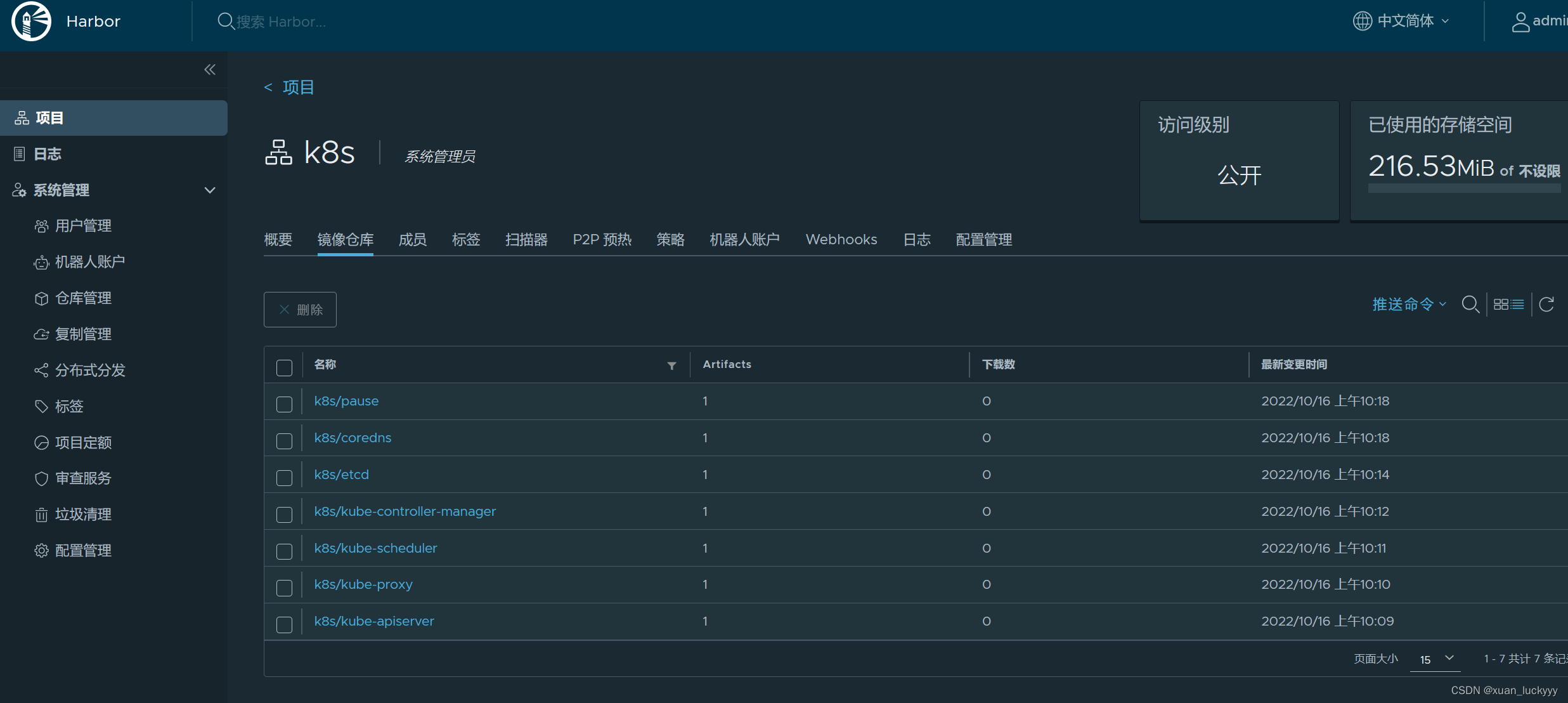
Task: Open the 扫描器 tab
Action: [526, 240]
